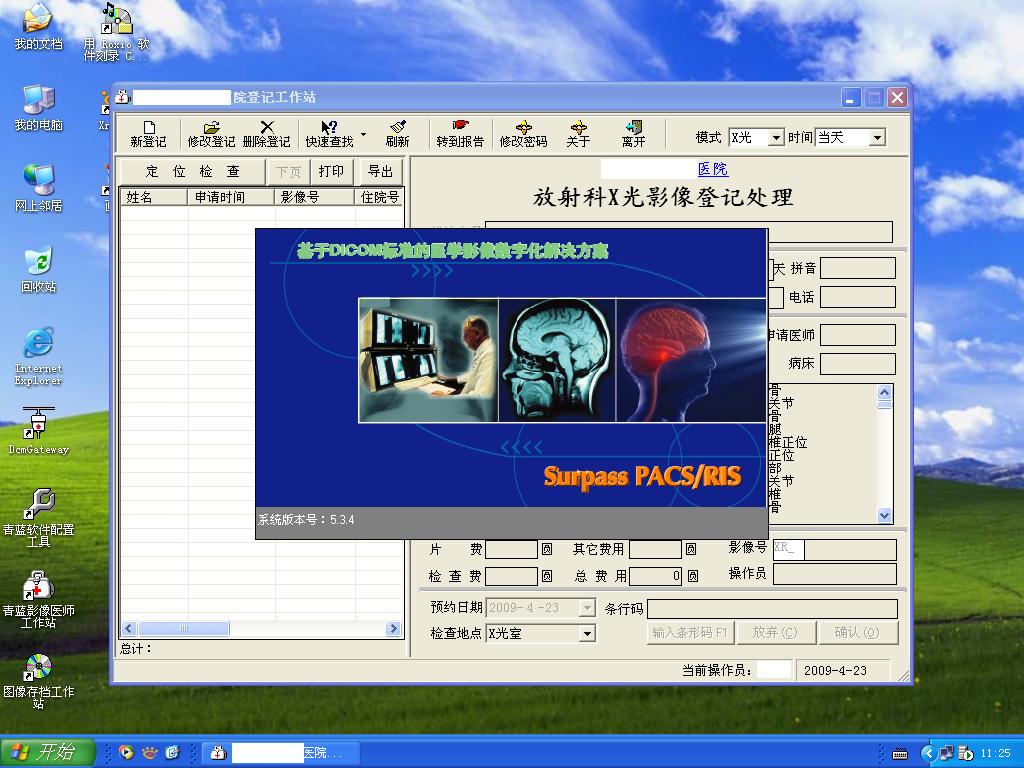Click the Surpass PACS/RIS splash screen
1024x768 pixels.
click(x=511, y=383)
